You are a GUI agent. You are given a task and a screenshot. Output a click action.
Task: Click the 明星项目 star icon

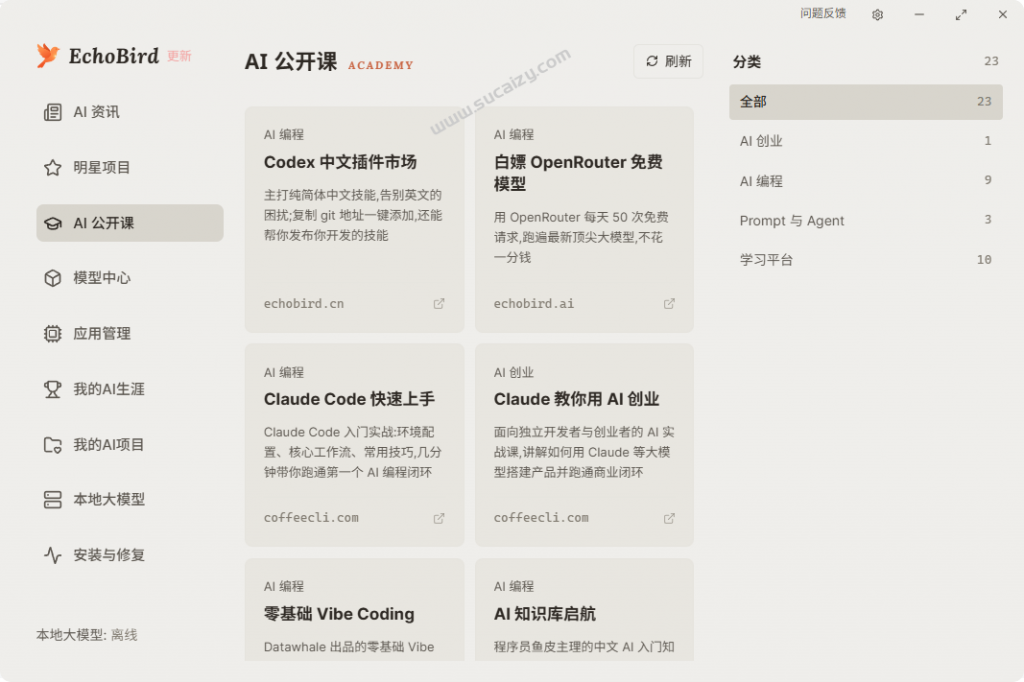pyautogui.click(x=53, y=168)
